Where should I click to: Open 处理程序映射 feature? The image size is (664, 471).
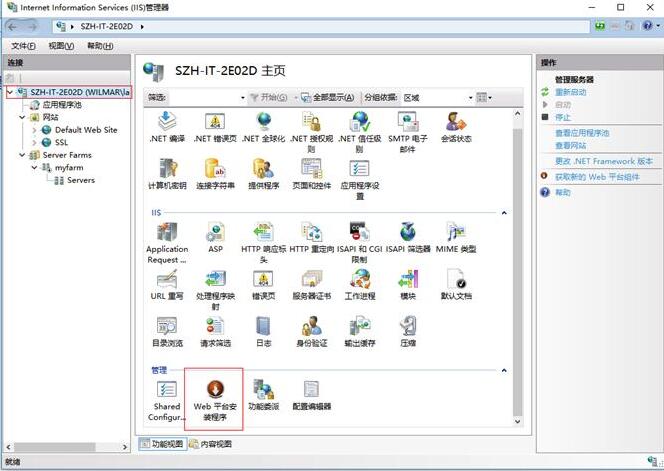coord(215,290)
